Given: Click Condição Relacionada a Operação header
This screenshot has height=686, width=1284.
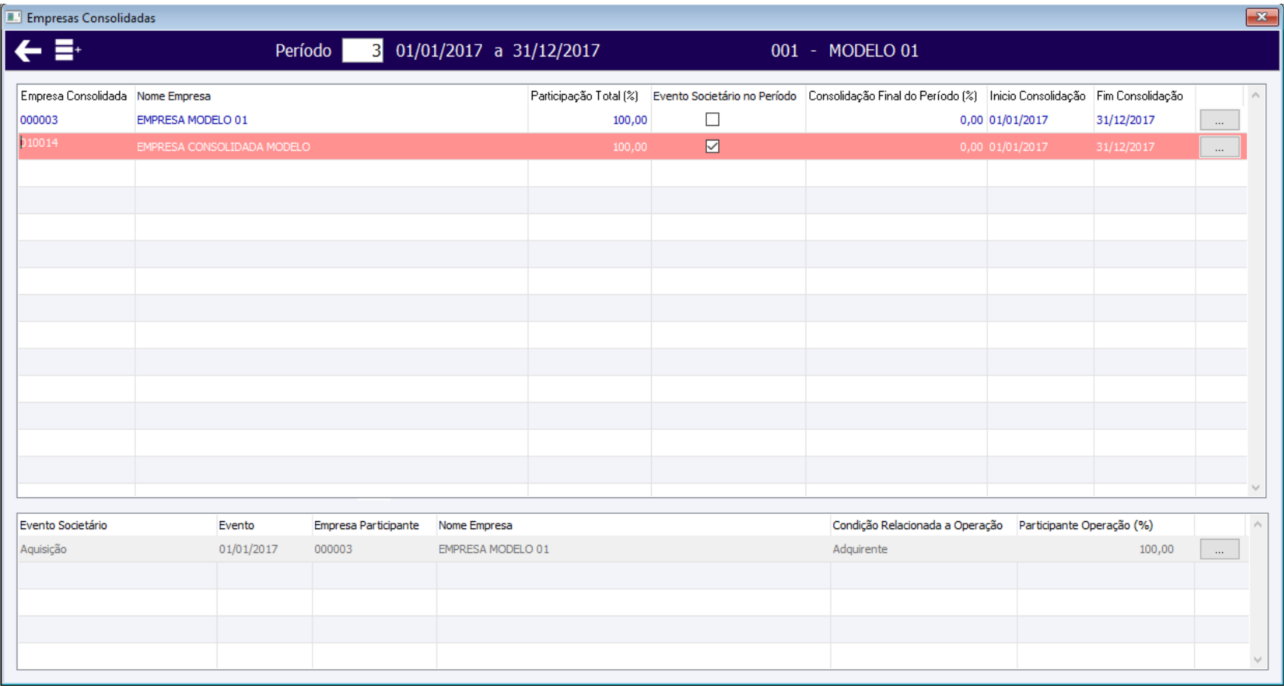Looking at the screenshot, I should click(x=917, y=525).
